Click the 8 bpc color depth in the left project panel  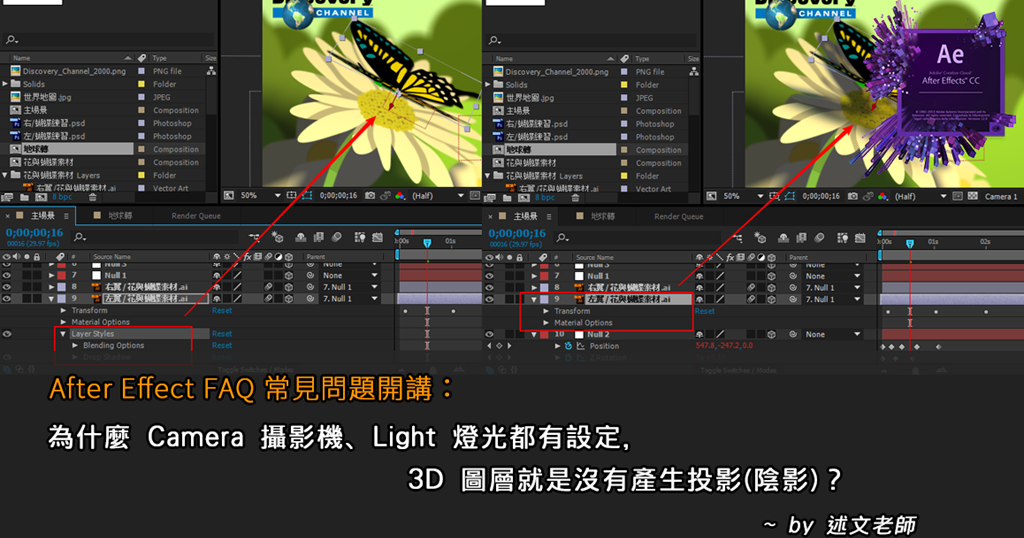tap(62, 197)
